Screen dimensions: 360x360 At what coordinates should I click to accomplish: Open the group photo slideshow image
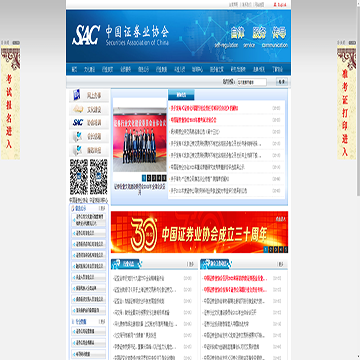click(139, 139)
